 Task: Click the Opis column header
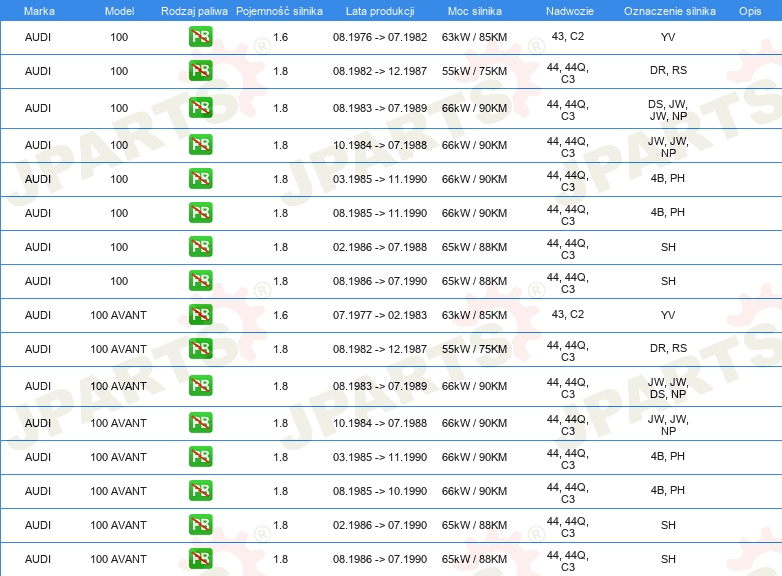coord(750,11)
